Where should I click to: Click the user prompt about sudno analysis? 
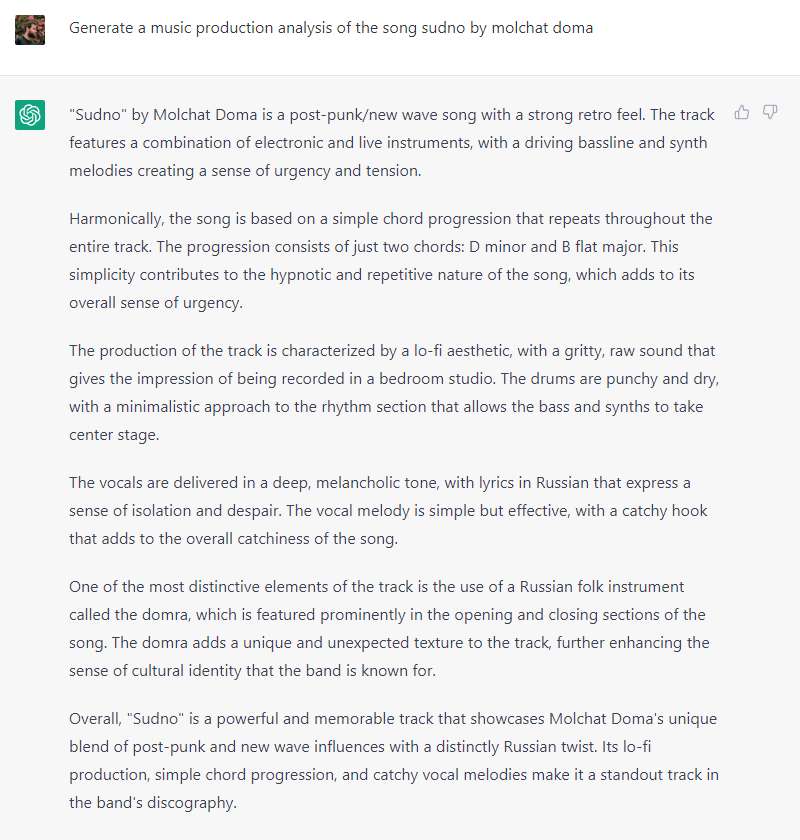[x=331, y=28]
